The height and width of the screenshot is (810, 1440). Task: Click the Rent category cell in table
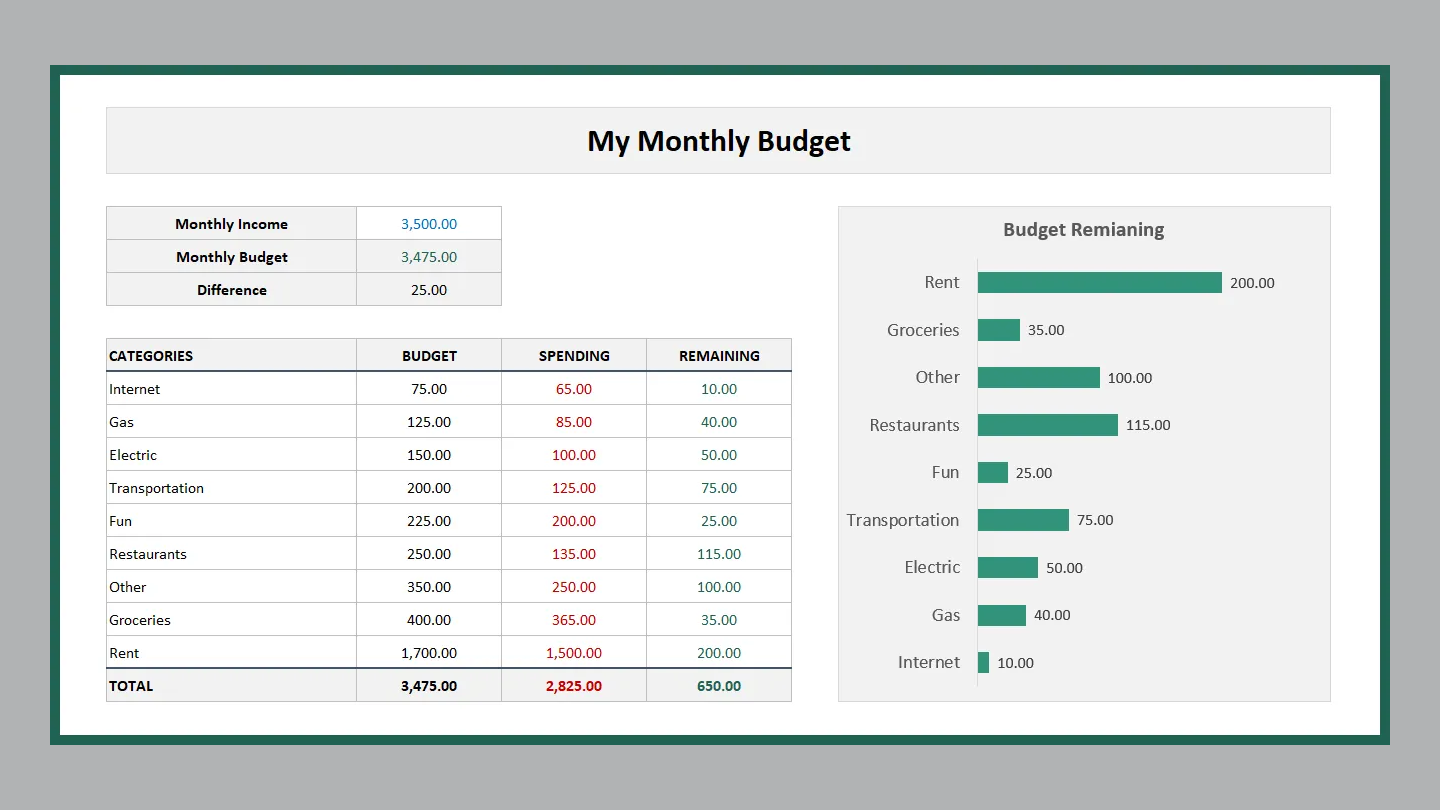[231, 653]
